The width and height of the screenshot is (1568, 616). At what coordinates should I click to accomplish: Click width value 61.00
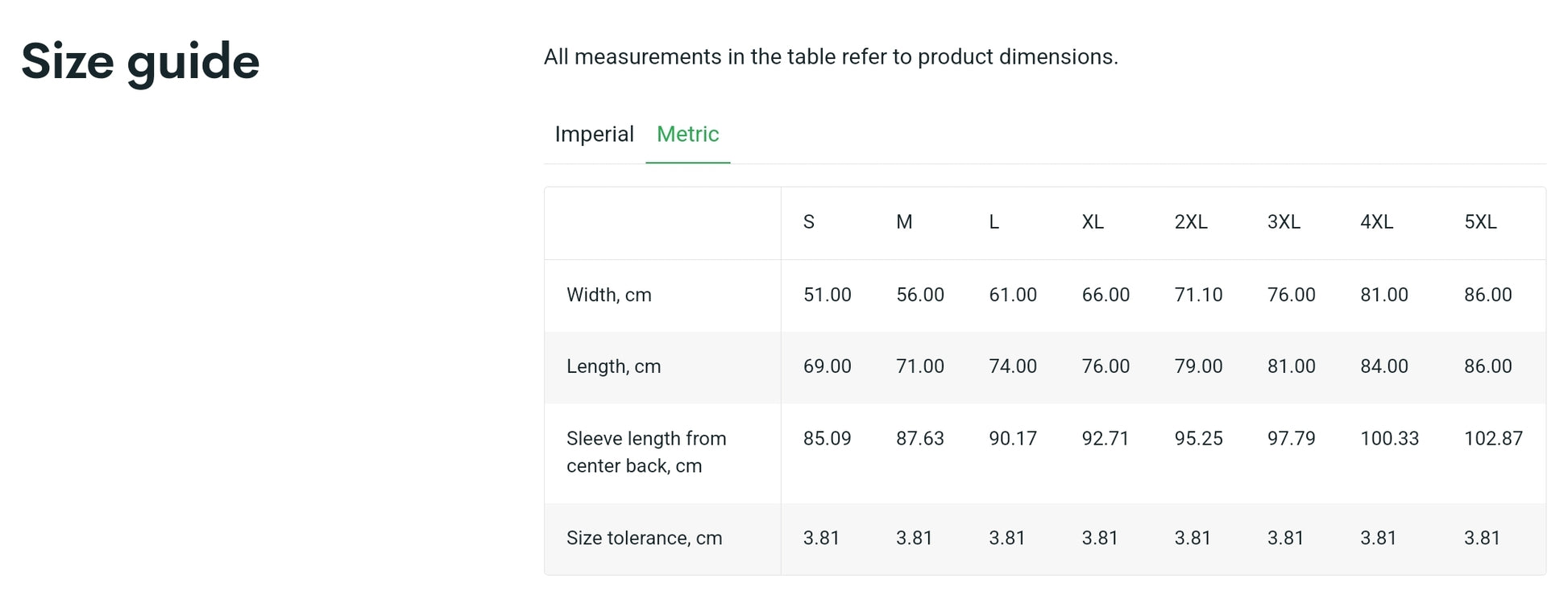pyautogui.click(x=1013, y=296)
